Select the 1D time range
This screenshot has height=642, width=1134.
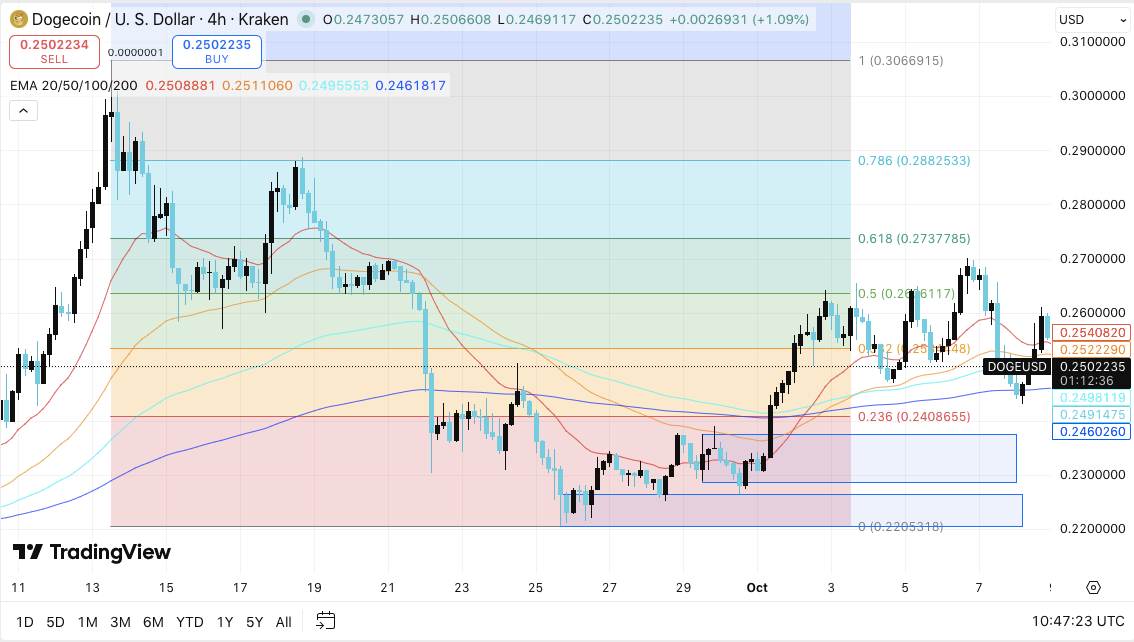25,622
